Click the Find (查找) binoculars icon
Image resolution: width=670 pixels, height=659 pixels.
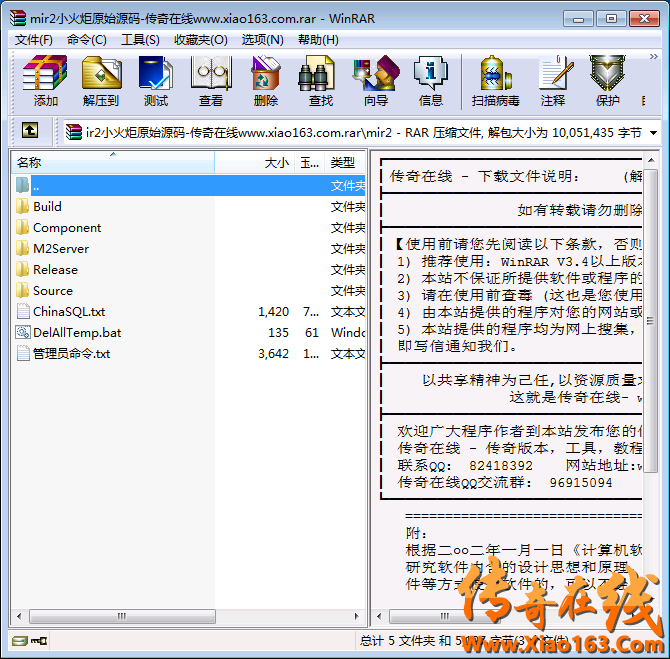coord(321,81)
